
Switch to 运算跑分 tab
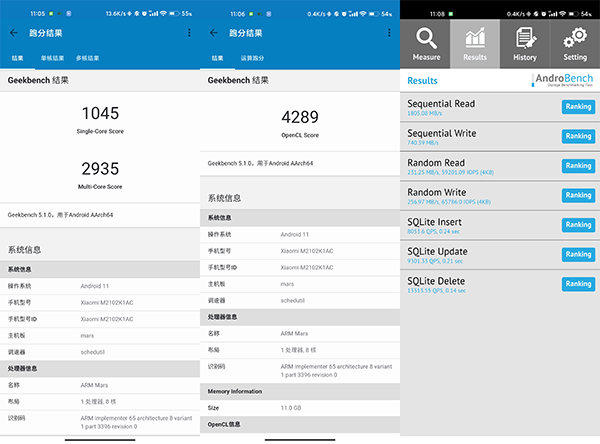251,58
